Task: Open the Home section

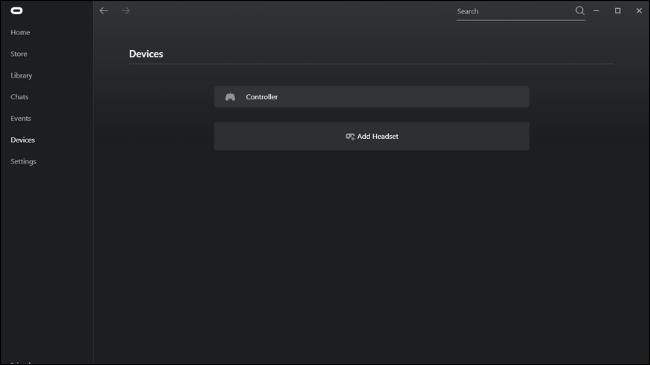Action: coord(20,32)
